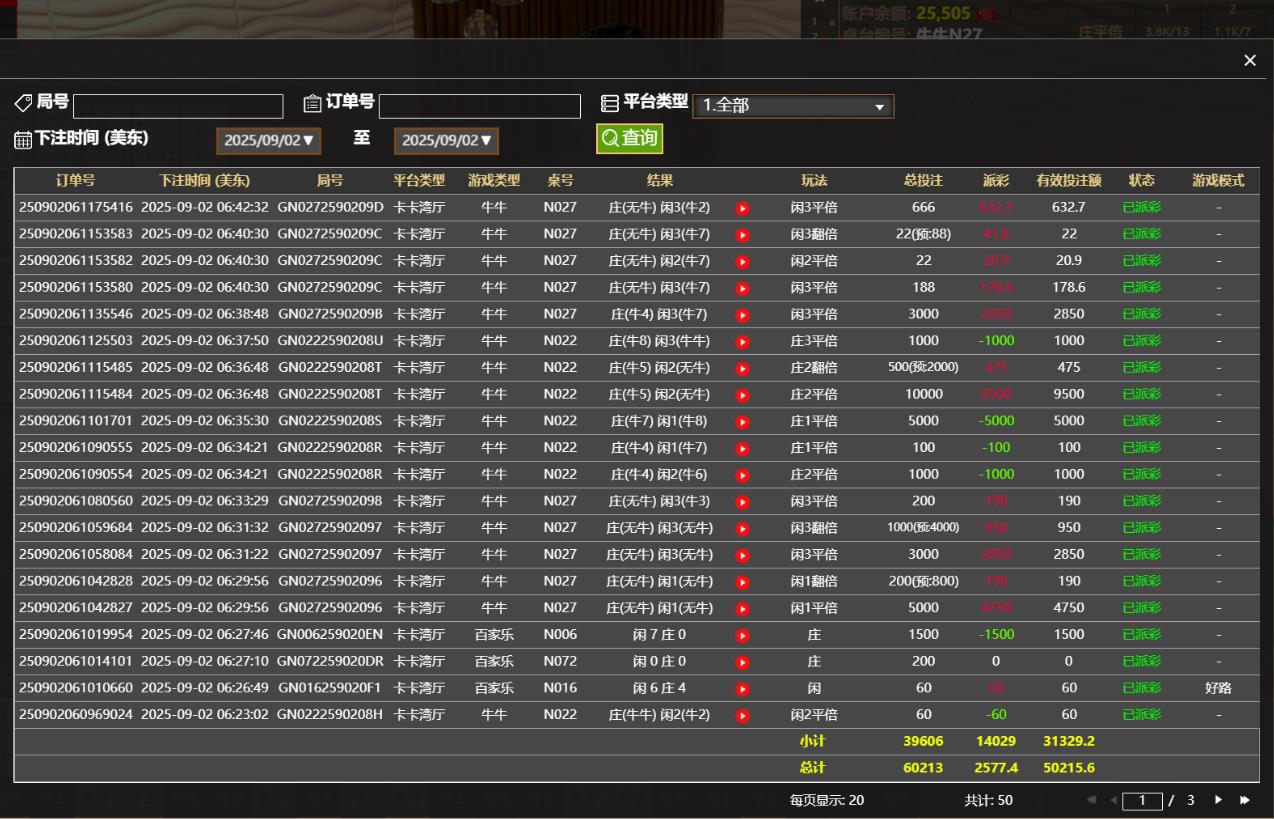Click the 下注时间 (美东) column header

click(204, 181)
